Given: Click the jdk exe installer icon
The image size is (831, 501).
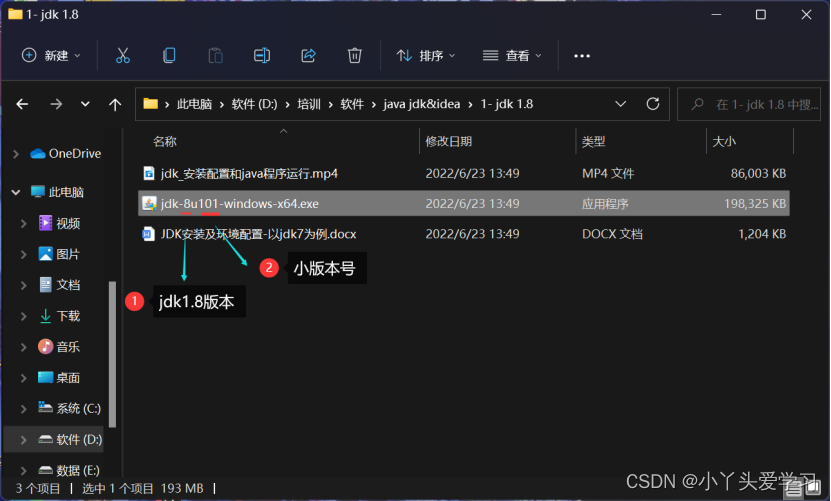Looking at the screenshot, I should click(x=149, y=204).
